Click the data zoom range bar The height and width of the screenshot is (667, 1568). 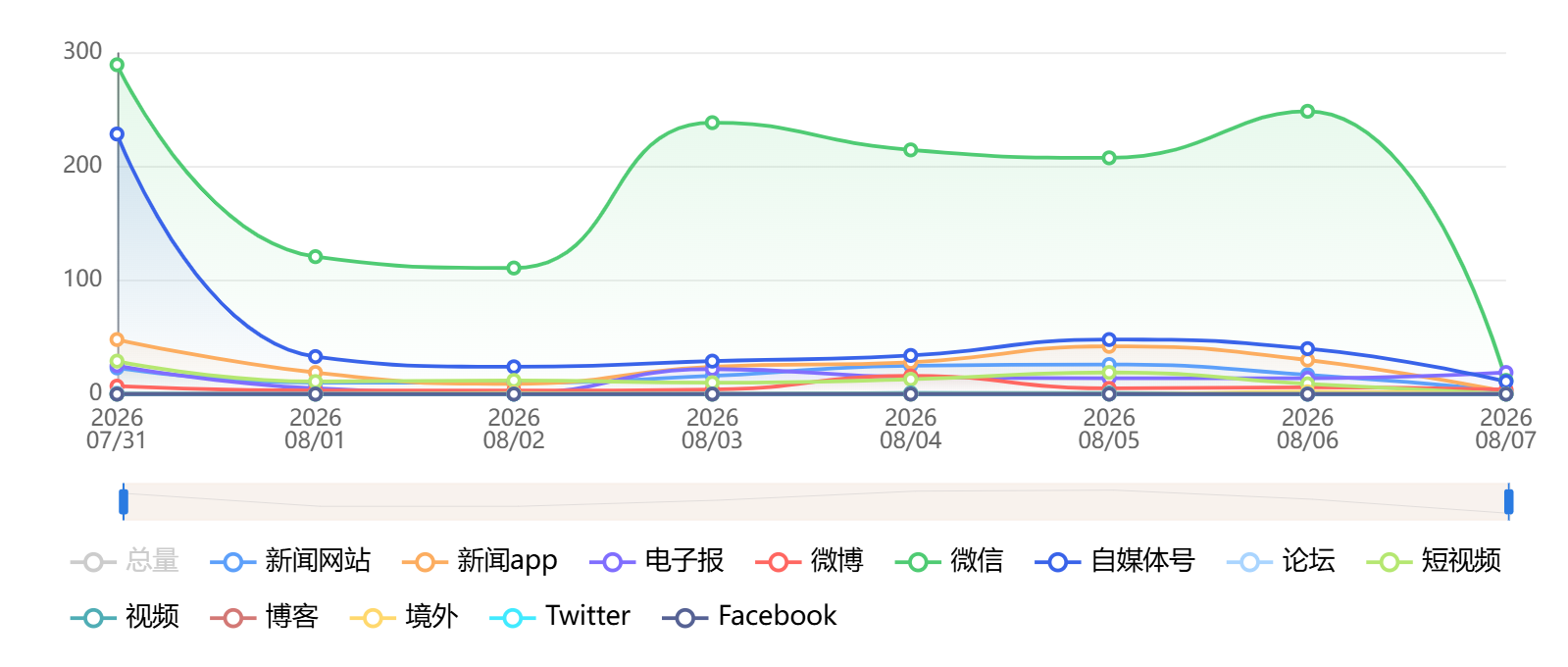(816, 501)
